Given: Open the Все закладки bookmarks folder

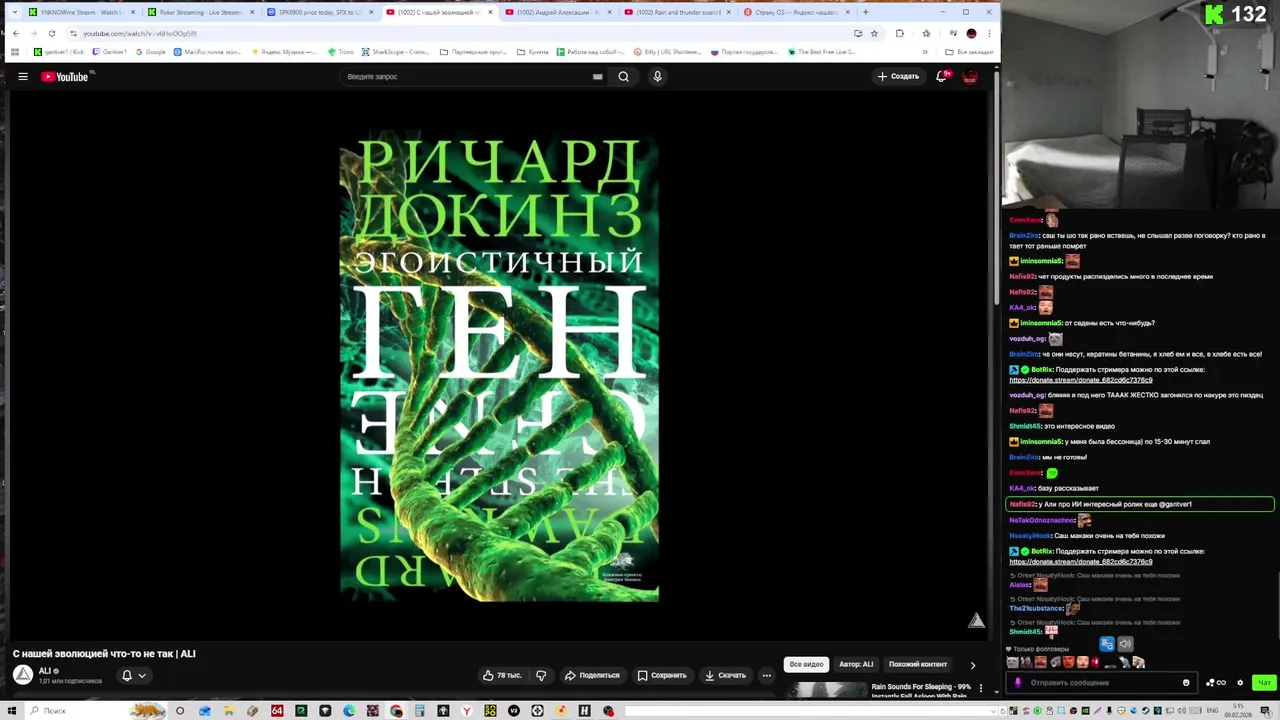Looking at the screenshot, I should click(969, 52).
